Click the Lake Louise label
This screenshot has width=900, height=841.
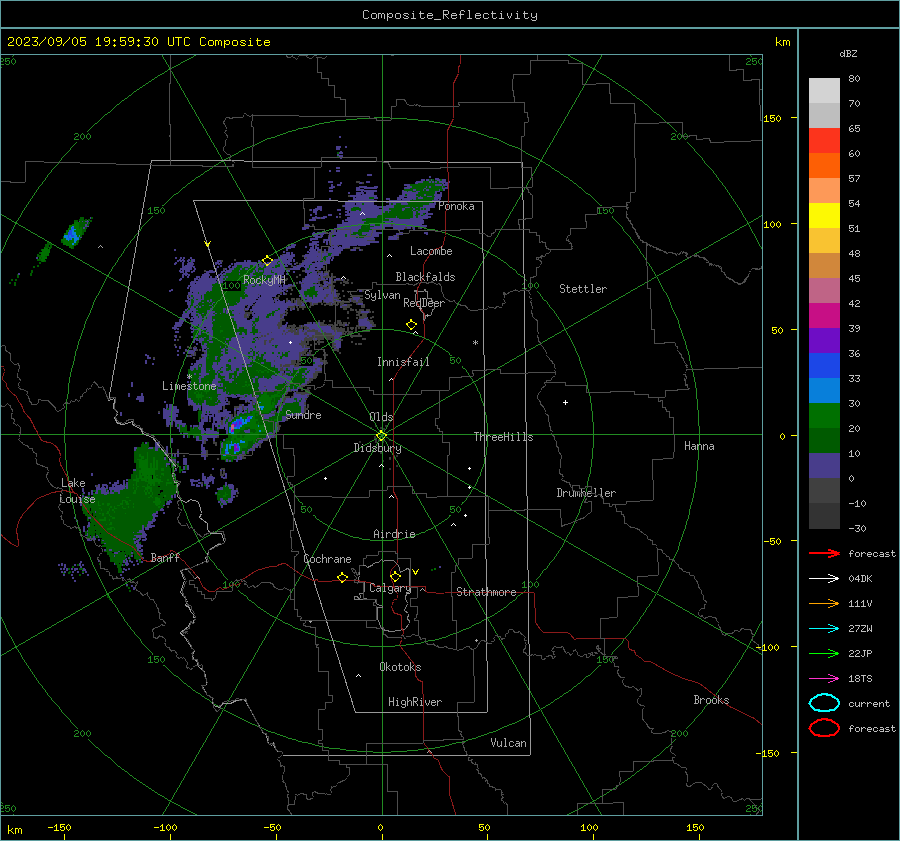pos(77,491)
